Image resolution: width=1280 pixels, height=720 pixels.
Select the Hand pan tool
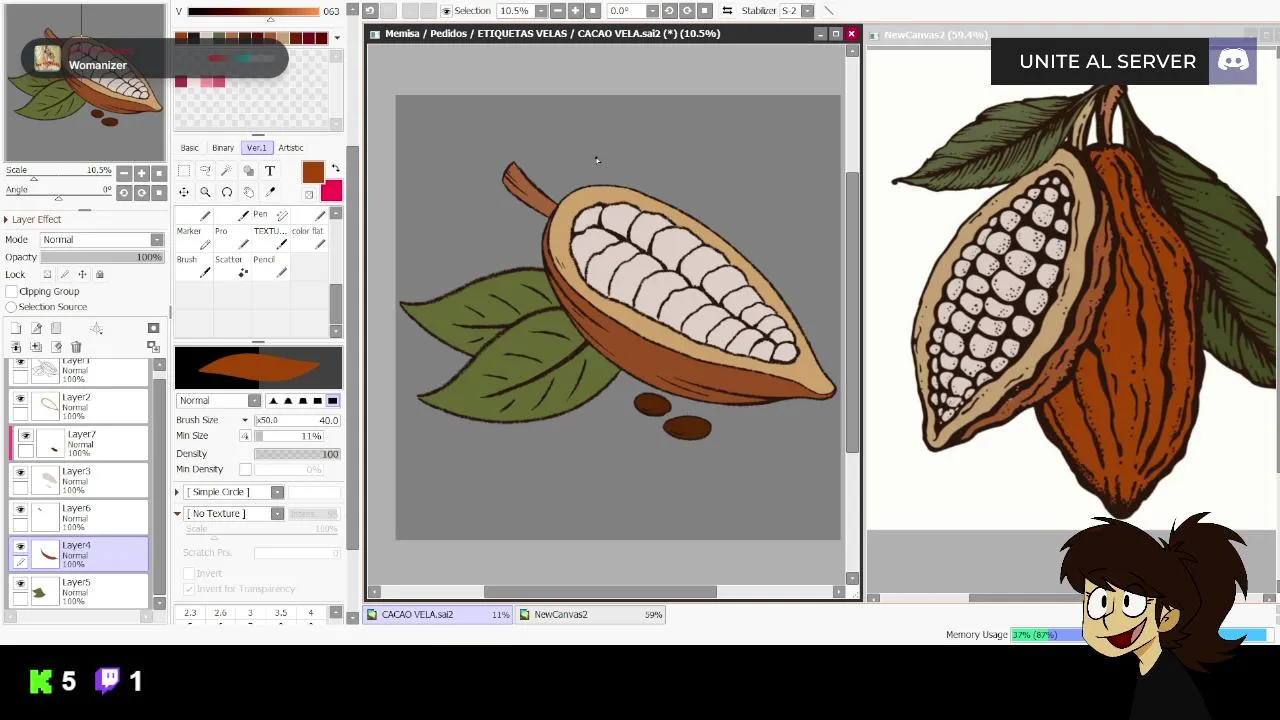248,192
